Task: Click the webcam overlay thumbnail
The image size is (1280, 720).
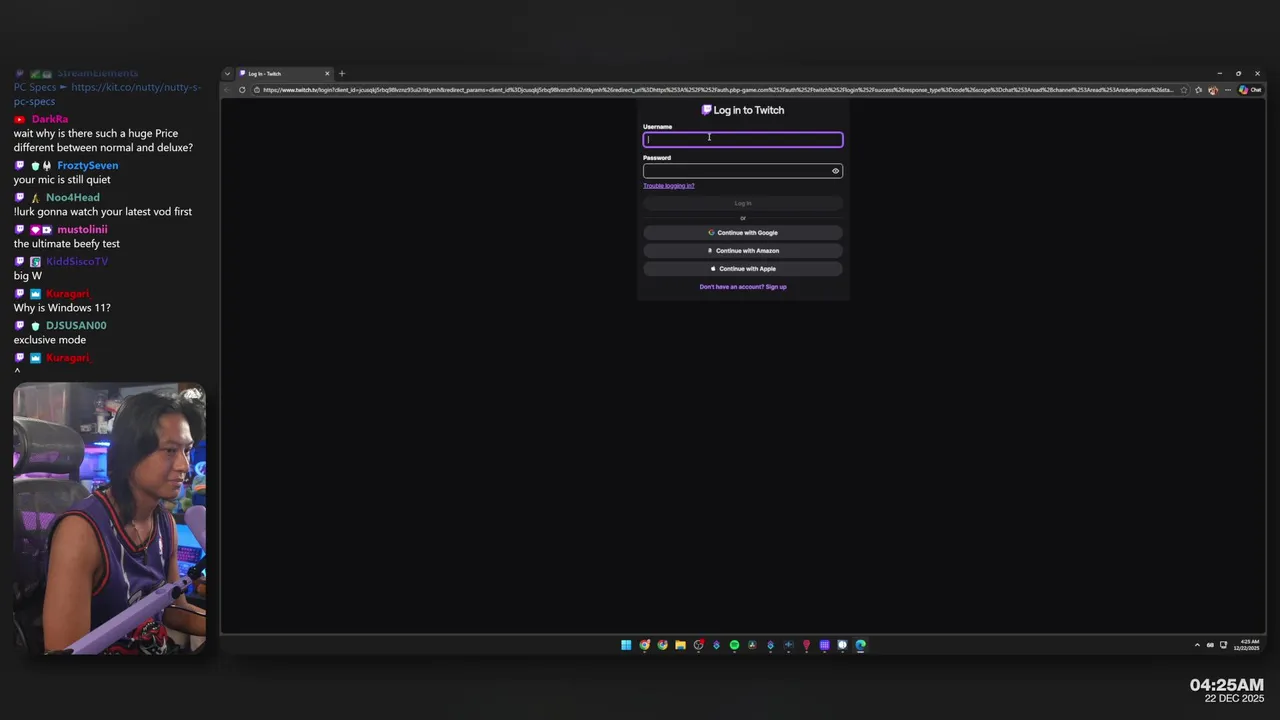Action: (x=110, y=519)
